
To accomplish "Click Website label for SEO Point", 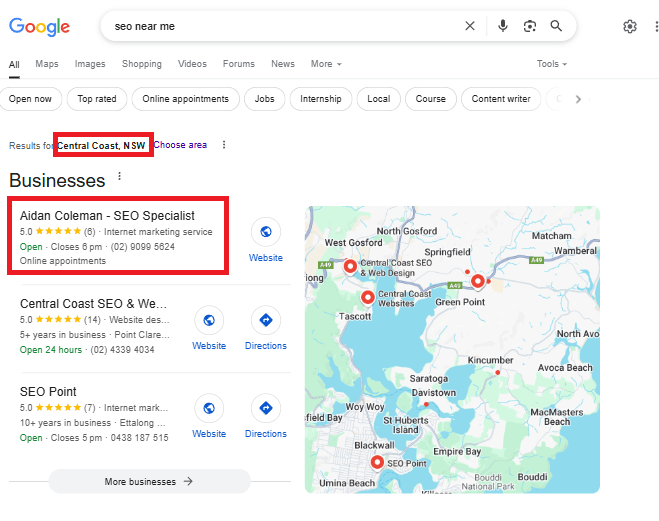I will pos(209,434).
